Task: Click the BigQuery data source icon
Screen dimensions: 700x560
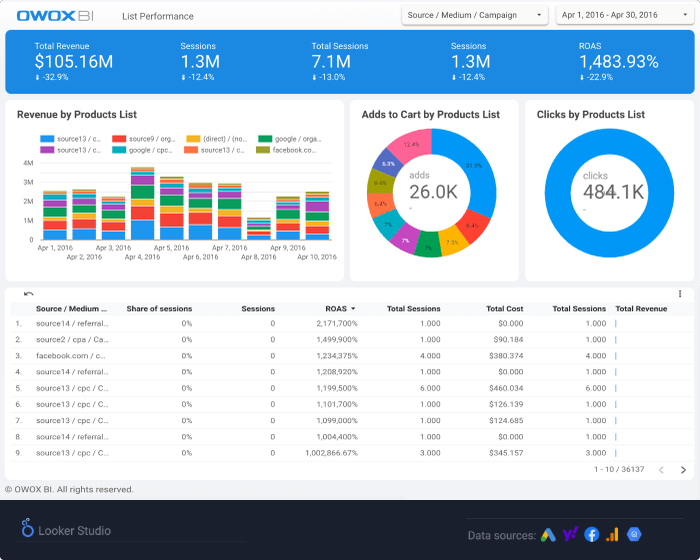Action: pos(634,534)
